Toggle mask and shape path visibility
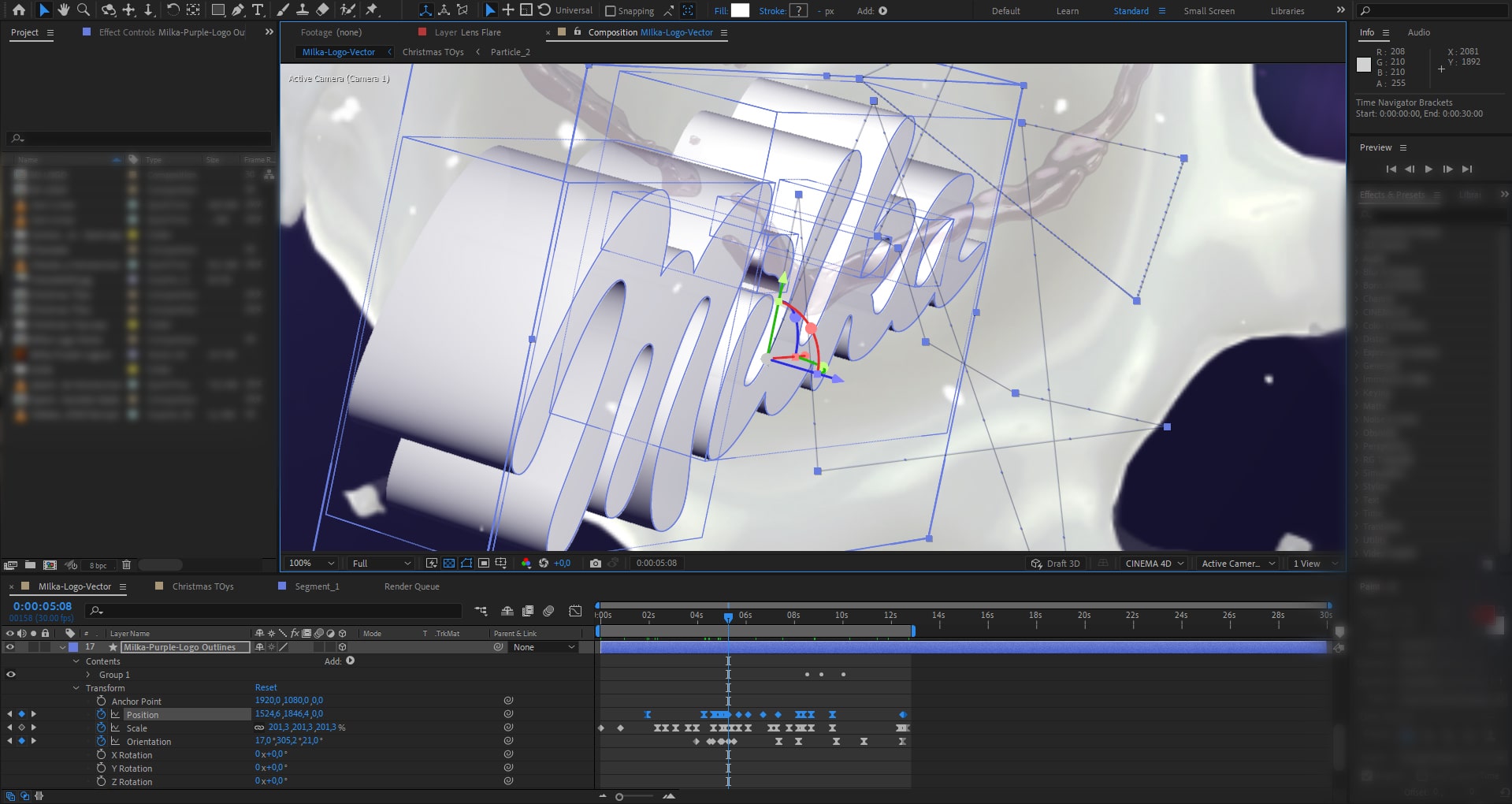Screen dimensions: 1512x804 click(466, 563)
